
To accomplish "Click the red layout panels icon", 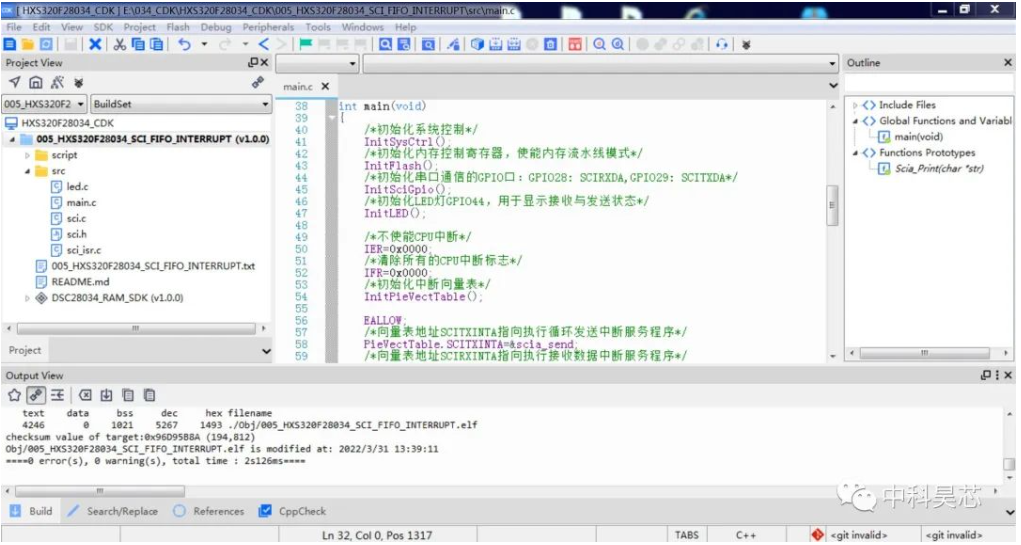I will tap(575, 44).
